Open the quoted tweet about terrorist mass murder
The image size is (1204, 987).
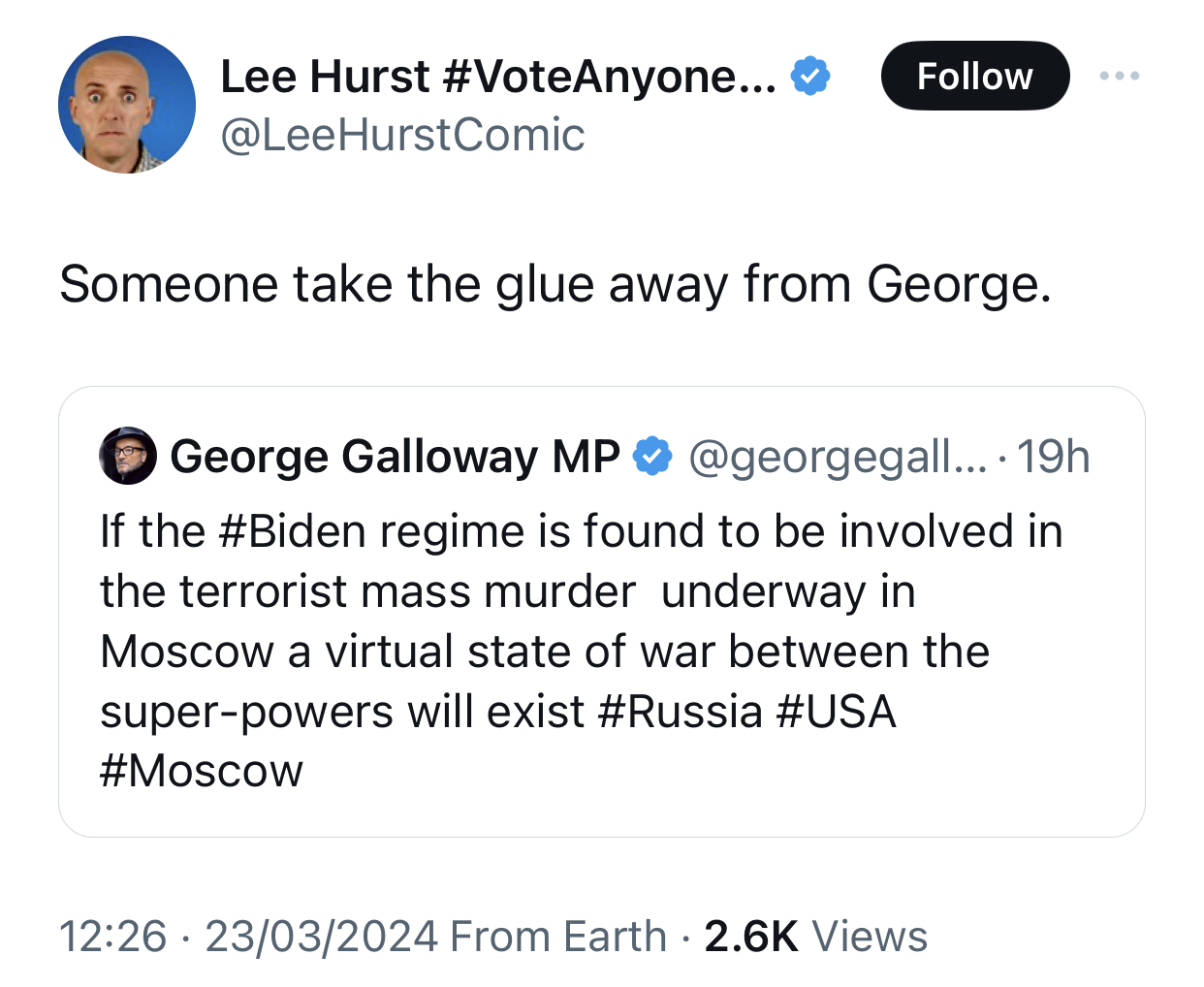pos(601,621)
